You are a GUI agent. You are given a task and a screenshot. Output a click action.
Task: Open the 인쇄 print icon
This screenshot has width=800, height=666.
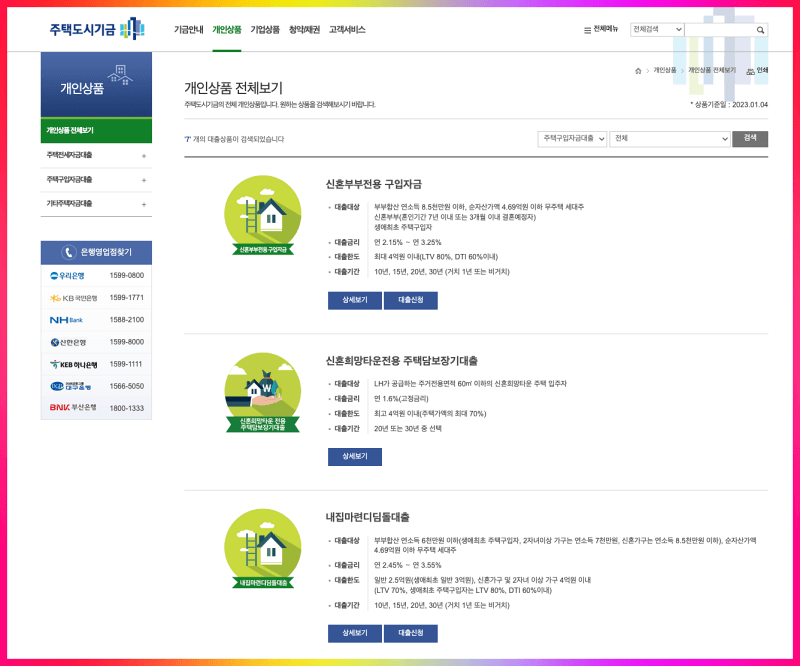(x=752, y=70)
